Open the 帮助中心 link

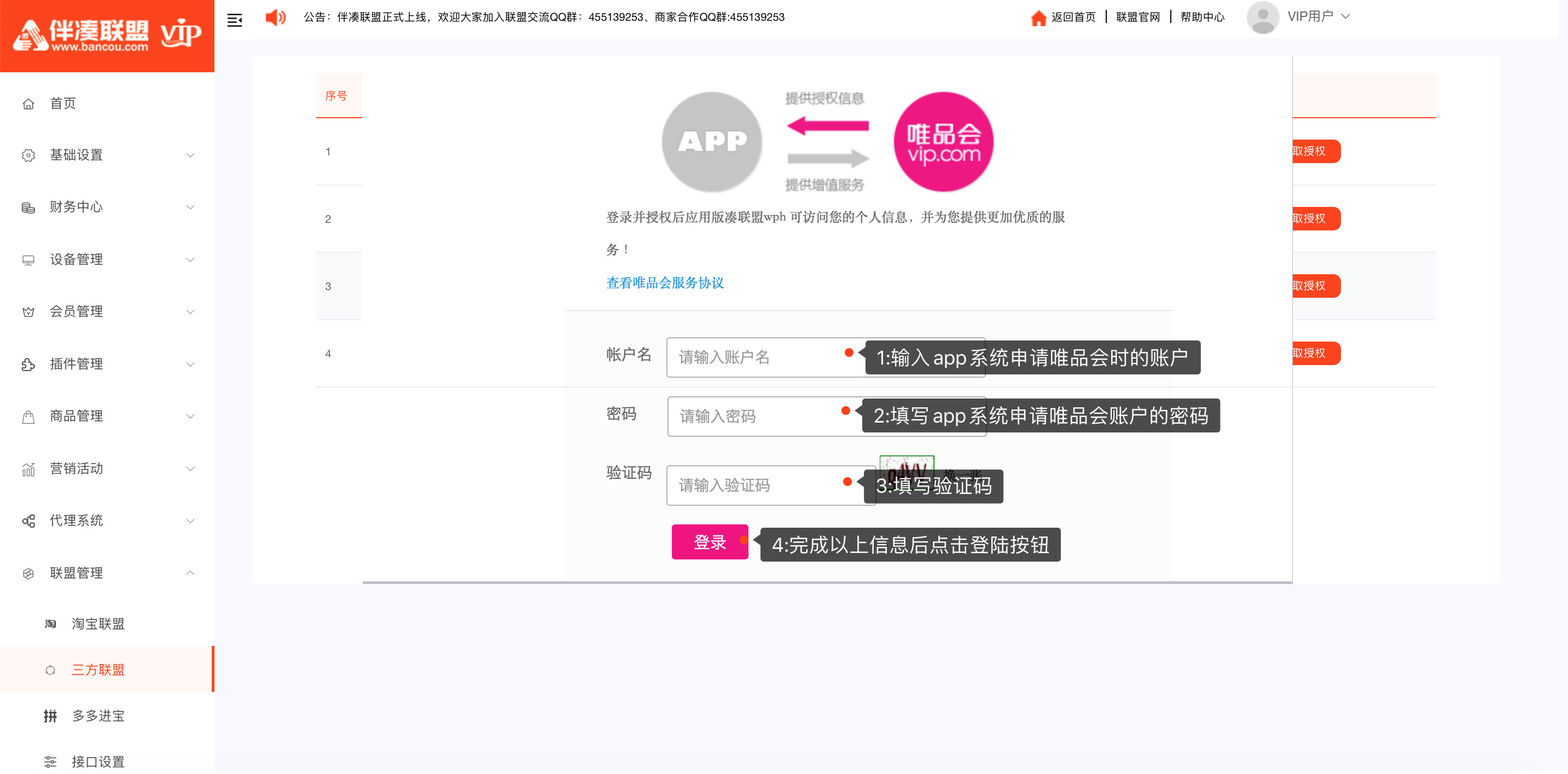1202,17
